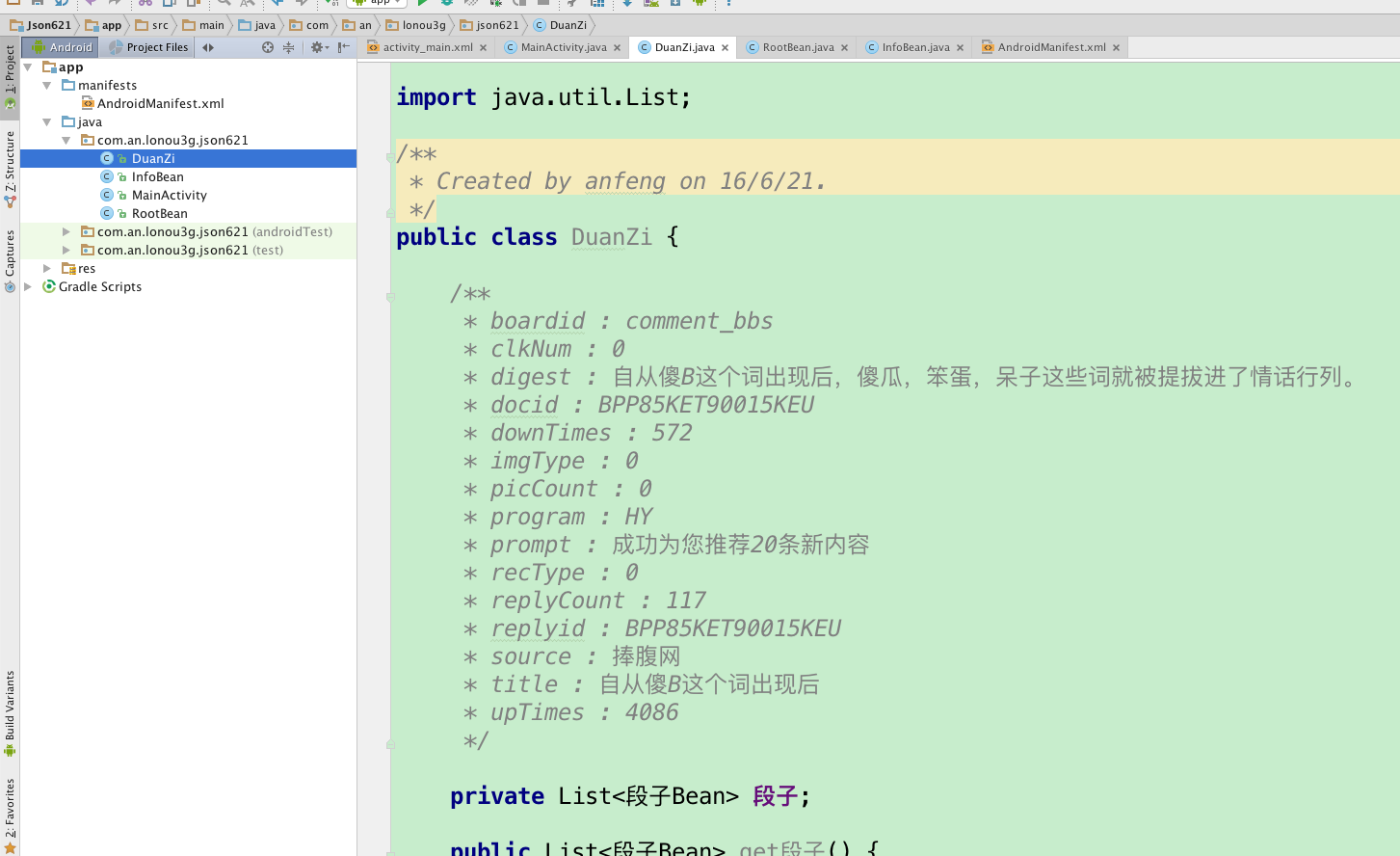1400x856 pixels.
Task: Click the main breadcrumb item
Action: pyautogui.click(x=203, y=25)
